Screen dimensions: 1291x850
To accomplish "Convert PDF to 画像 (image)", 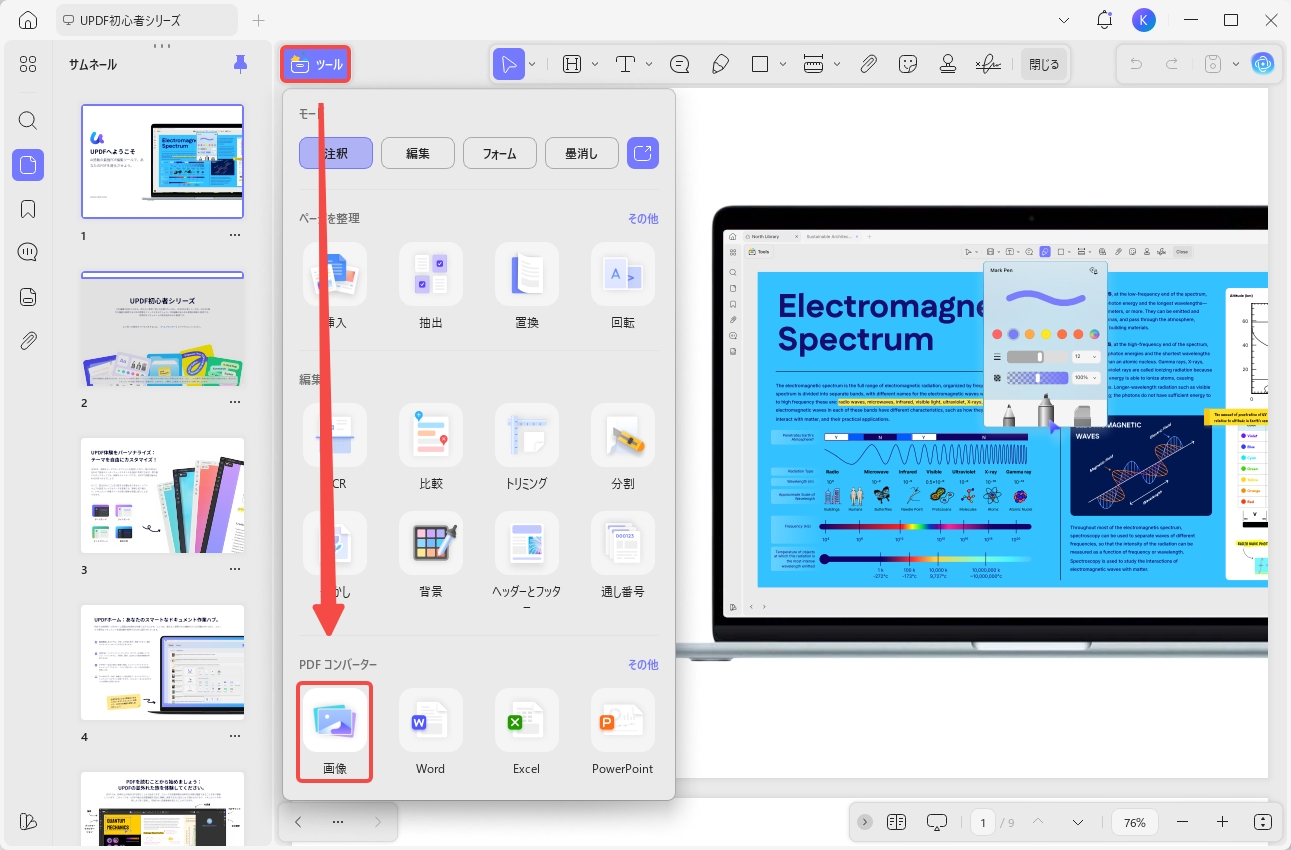I will [x=335, y=732].
